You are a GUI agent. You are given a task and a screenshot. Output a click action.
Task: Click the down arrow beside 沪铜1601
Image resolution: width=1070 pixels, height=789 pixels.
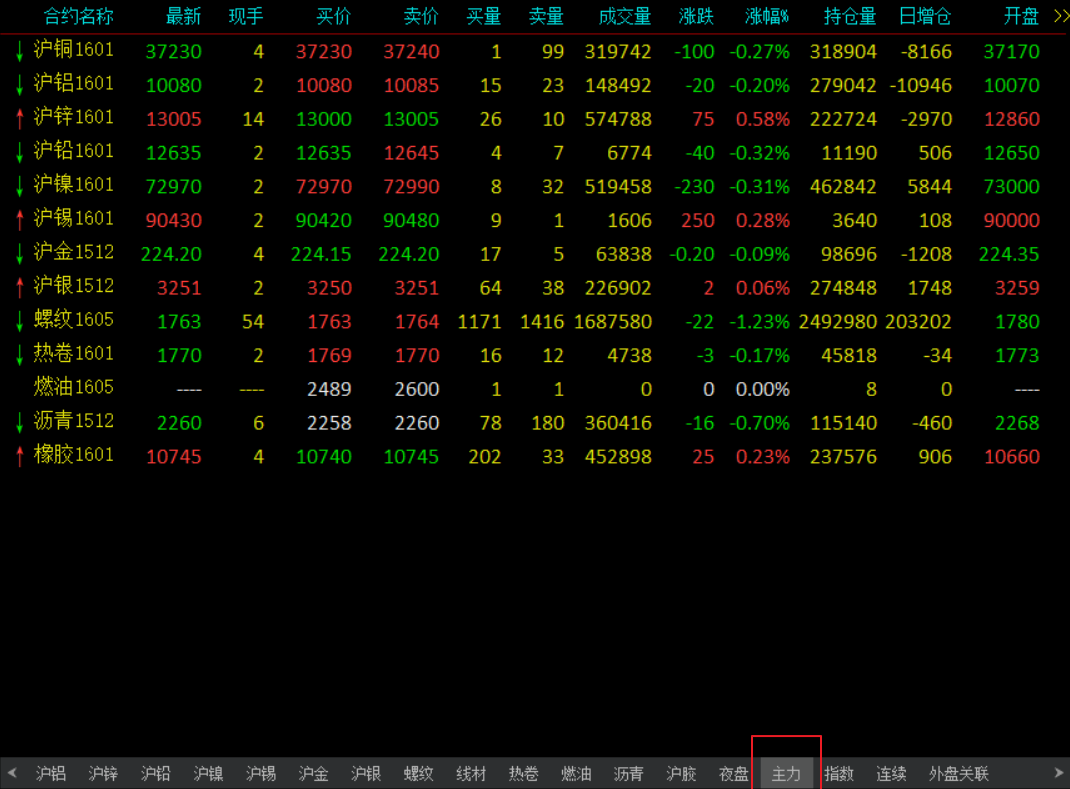pos(19,52)
